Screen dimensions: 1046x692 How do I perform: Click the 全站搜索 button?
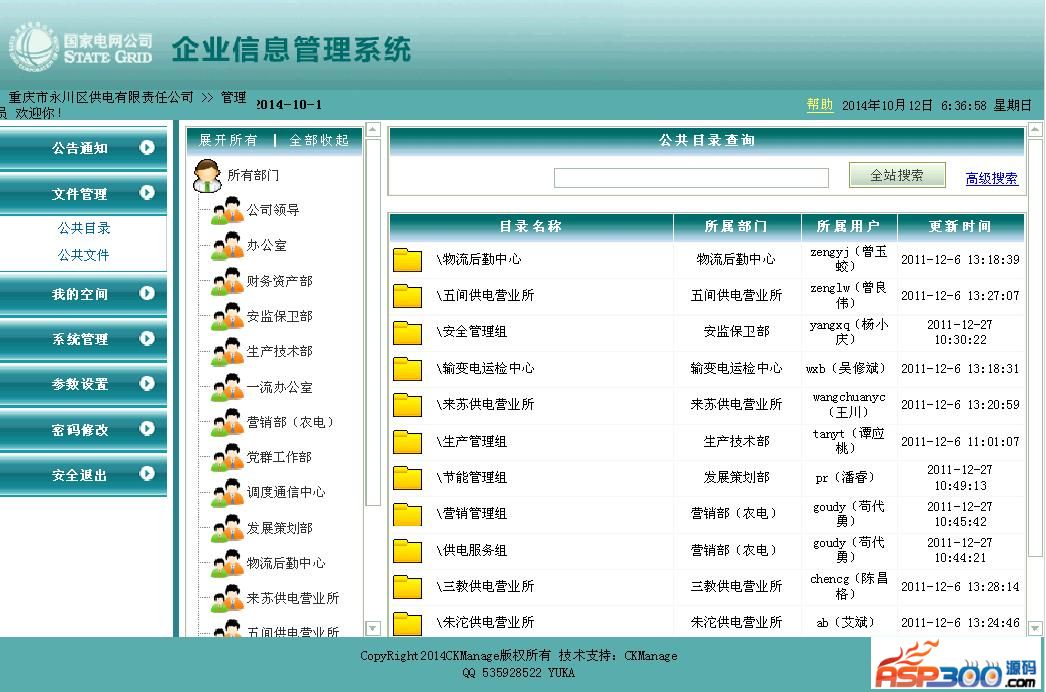pos(897,176)
